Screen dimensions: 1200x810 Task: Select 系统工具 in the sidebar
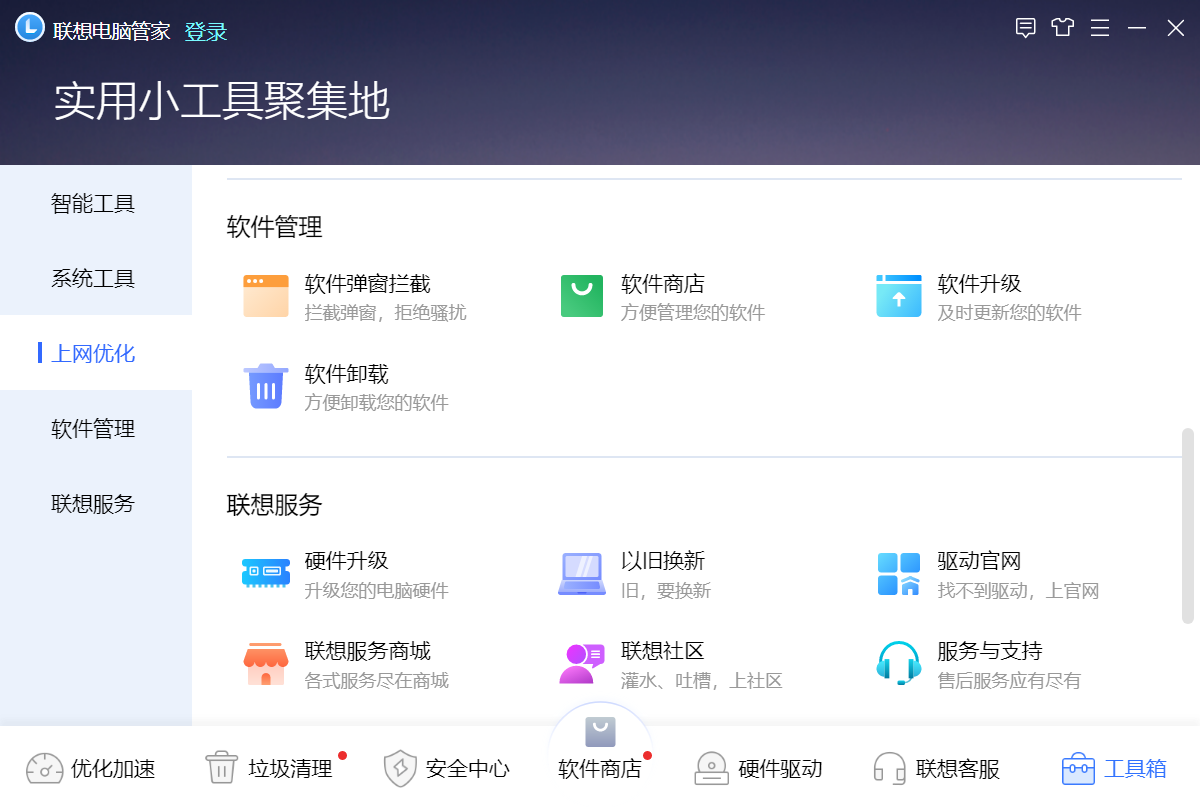click(96, 278)
